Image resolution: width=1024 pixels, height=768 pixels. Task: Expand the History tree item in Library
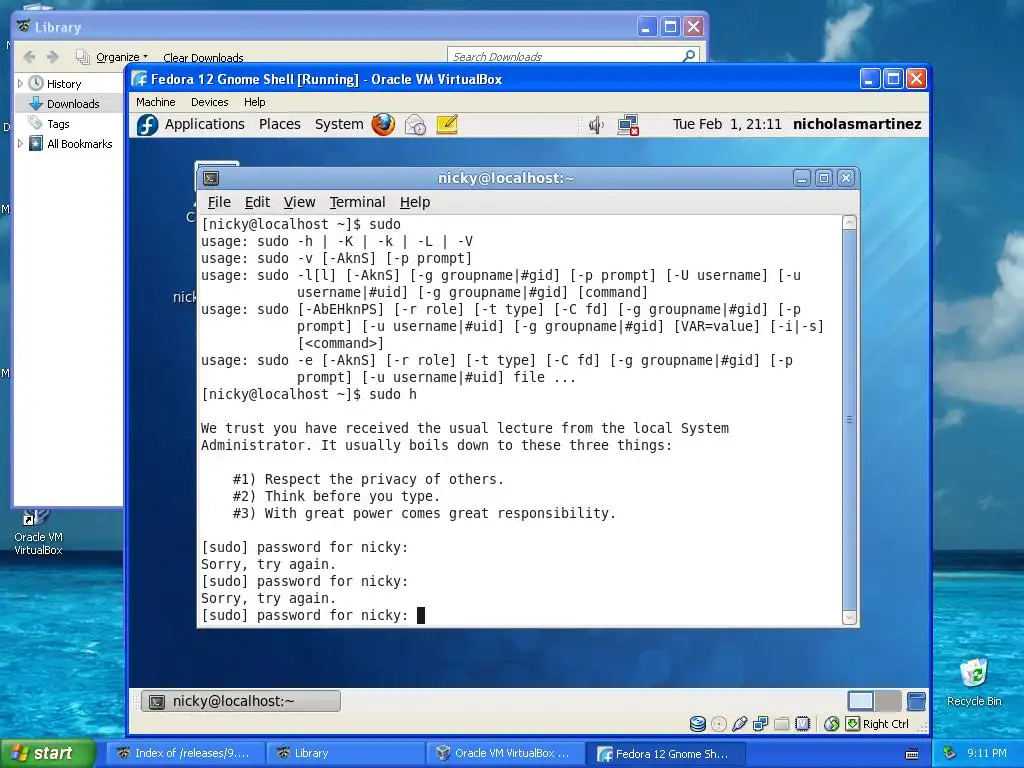coord(20,84)
